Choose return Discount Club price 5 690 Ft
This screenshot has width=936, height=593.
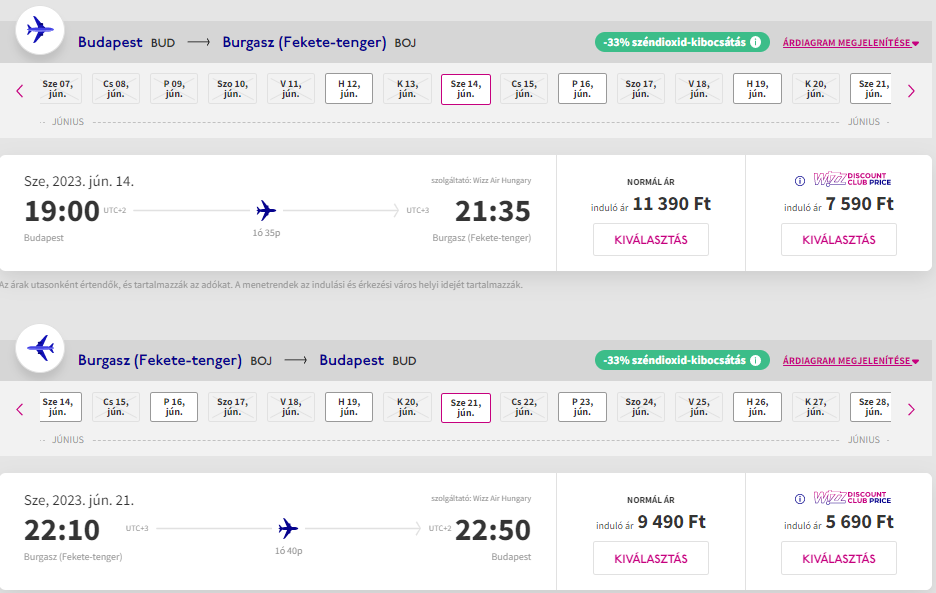pos(839,558)
